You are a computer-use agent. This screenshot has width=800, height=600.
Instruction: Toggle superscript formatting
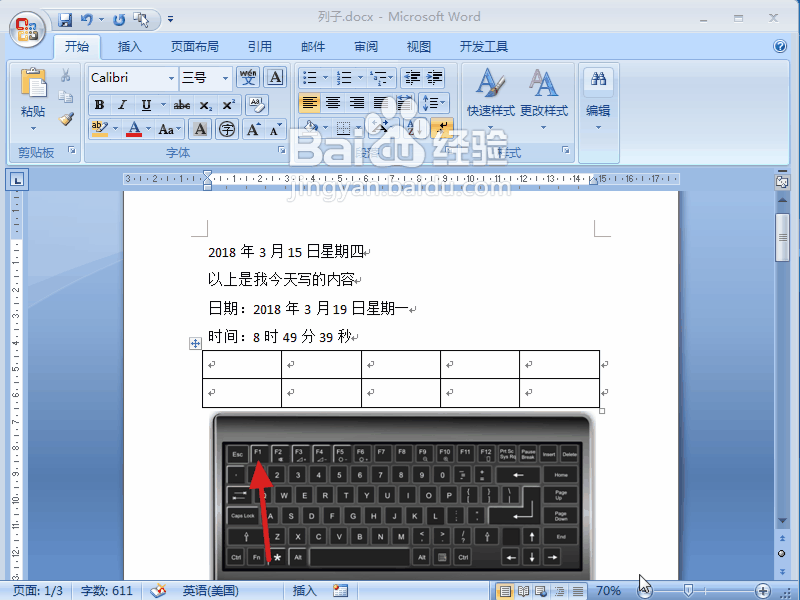[x=229, y=105]
